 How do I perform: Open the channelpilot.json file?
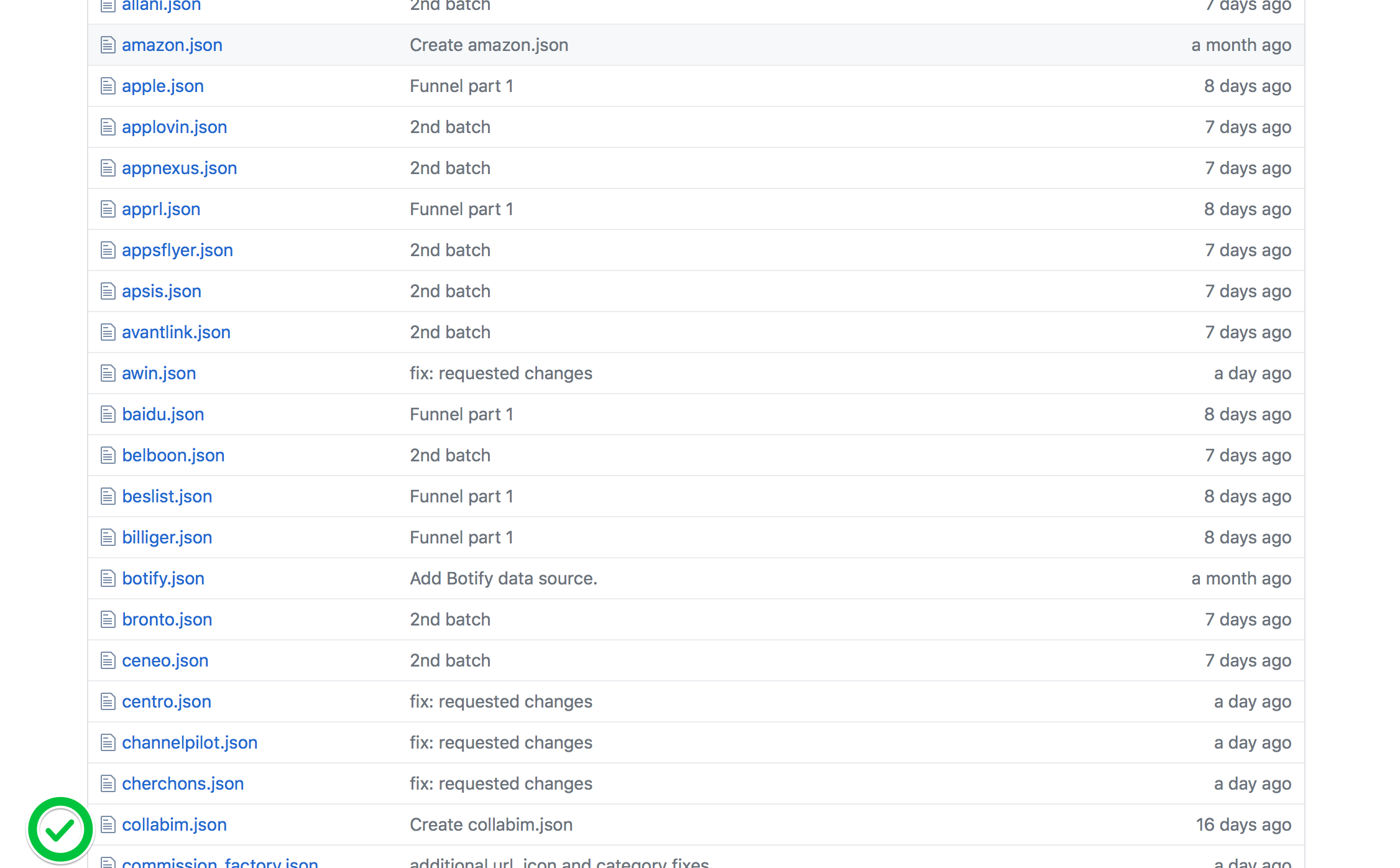coord(190,742)
